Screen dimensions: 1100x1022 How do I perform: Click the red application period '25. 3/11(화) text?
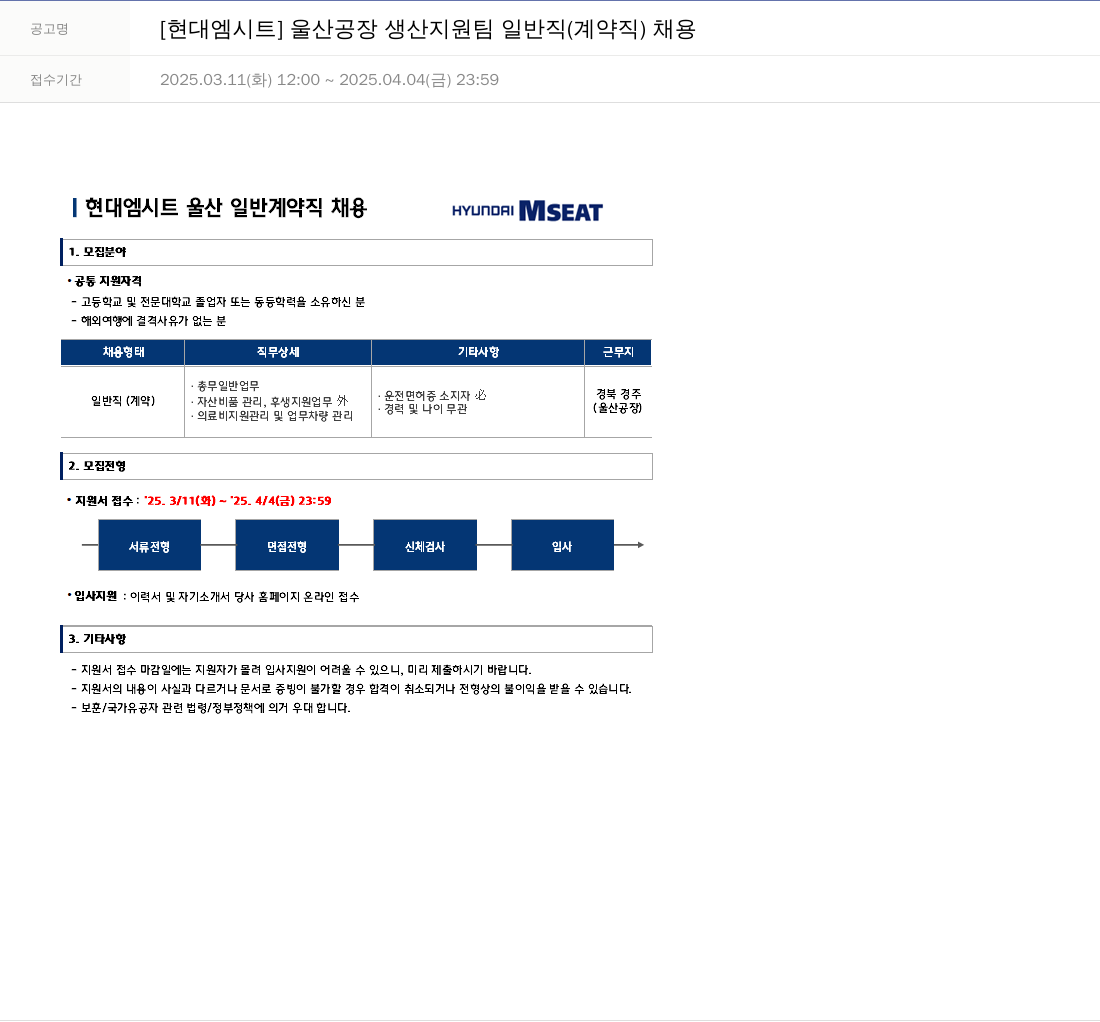238,501
